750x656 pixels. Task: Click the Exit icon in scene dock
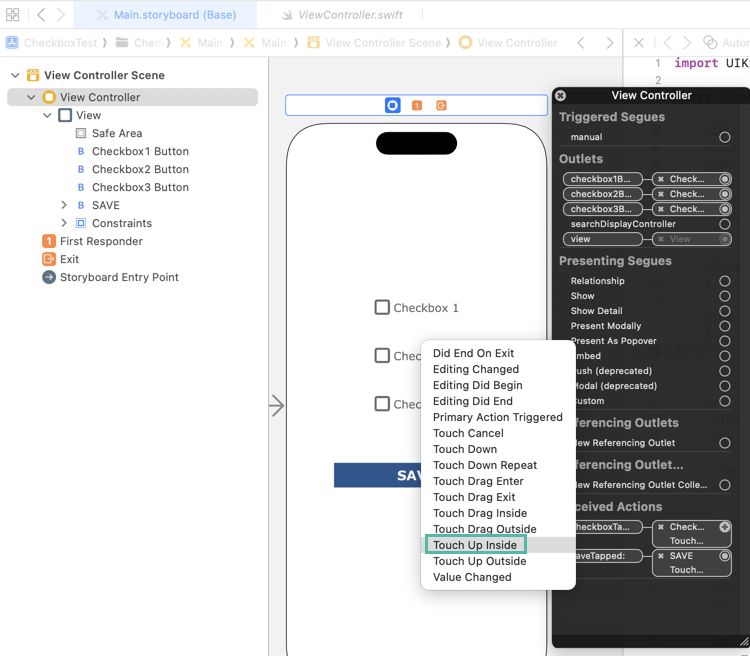click(x=441, y=105)
